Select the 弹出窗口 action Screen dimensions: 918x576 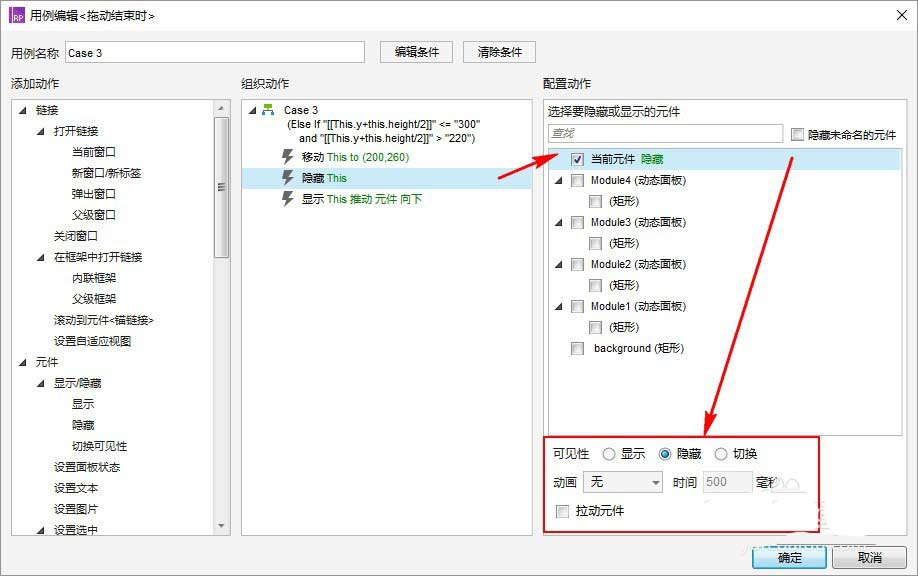pyautogui.click(x=94, y=194)
